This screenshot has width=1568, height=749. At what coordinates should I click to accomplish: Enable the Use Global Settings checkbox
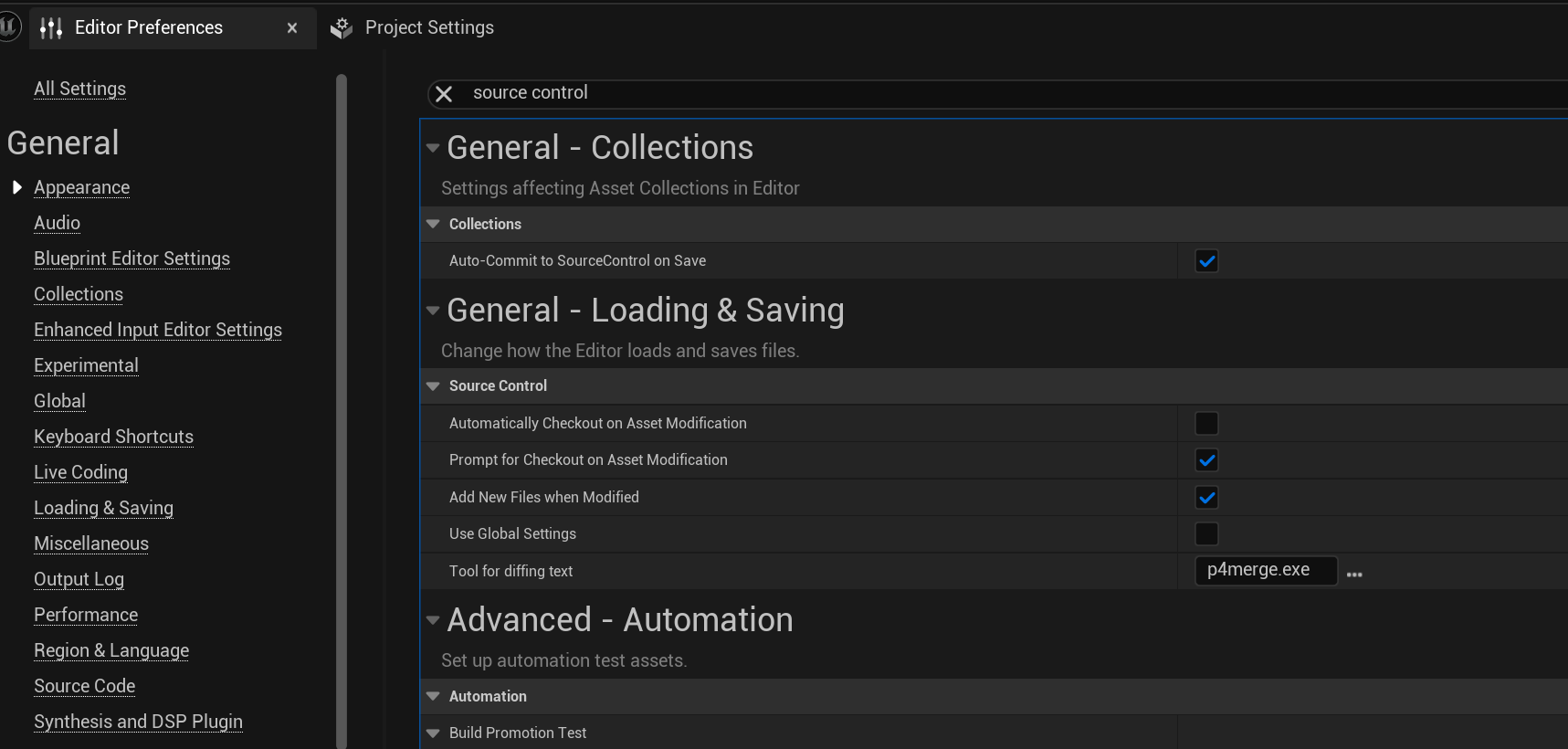(x=1206, y=534)
